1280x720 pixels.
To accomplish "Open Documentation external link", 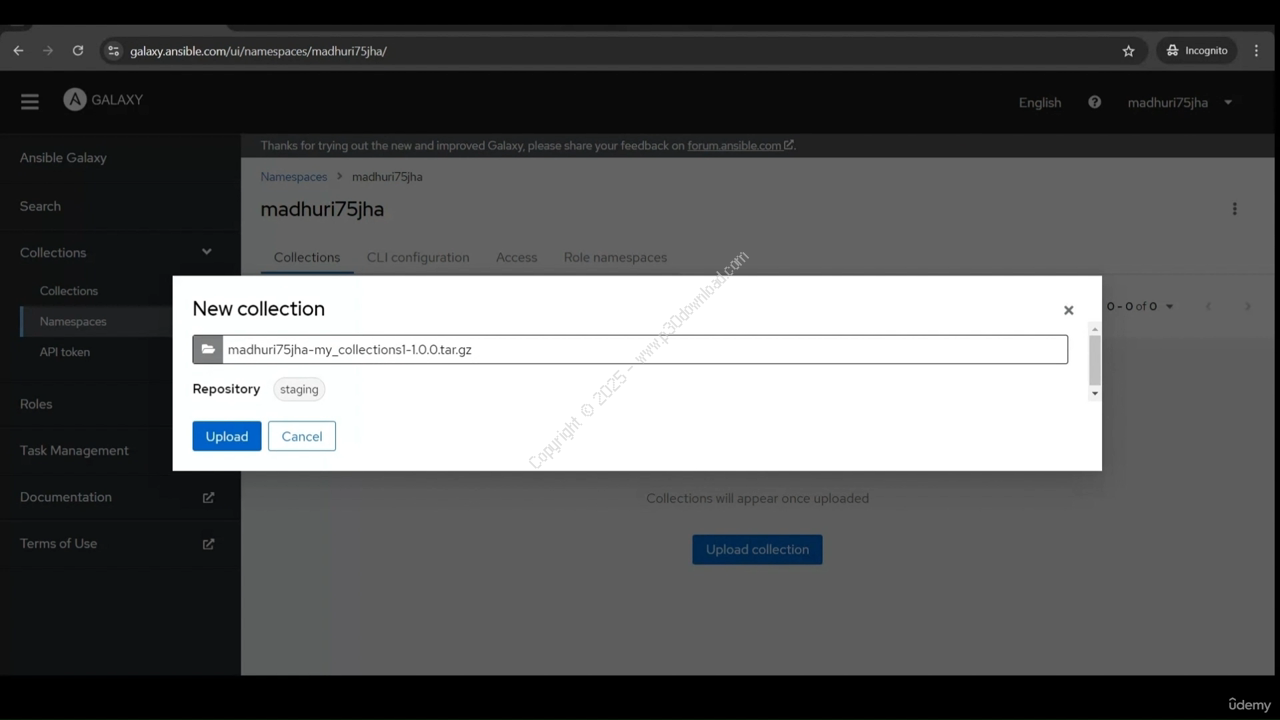I will pyautogui.click(x=66, y=497).
